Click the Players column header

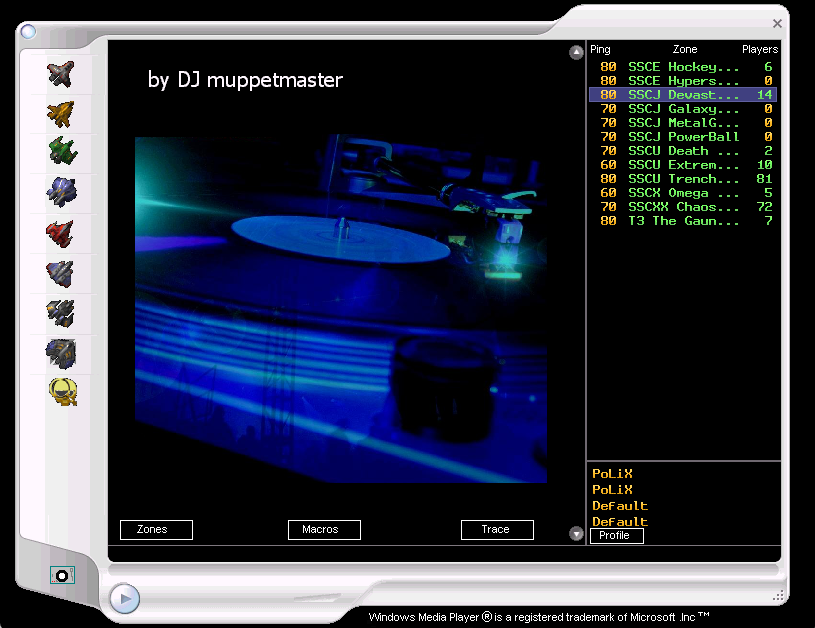pyautogui.click(x=760, y=49)
